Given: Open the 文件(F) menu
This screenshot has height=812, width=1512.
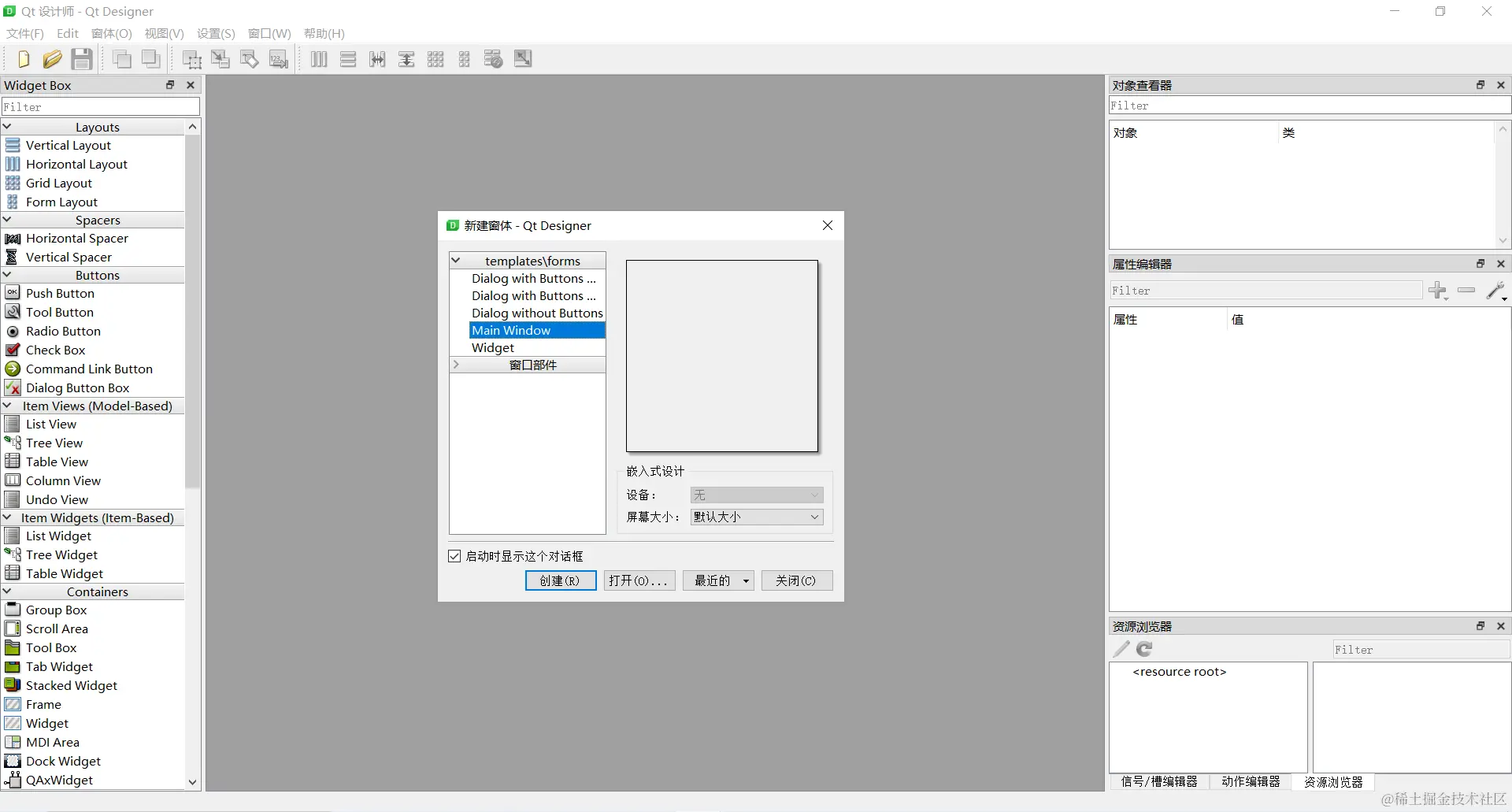Looking at the screenshot, I should [25, 33].
